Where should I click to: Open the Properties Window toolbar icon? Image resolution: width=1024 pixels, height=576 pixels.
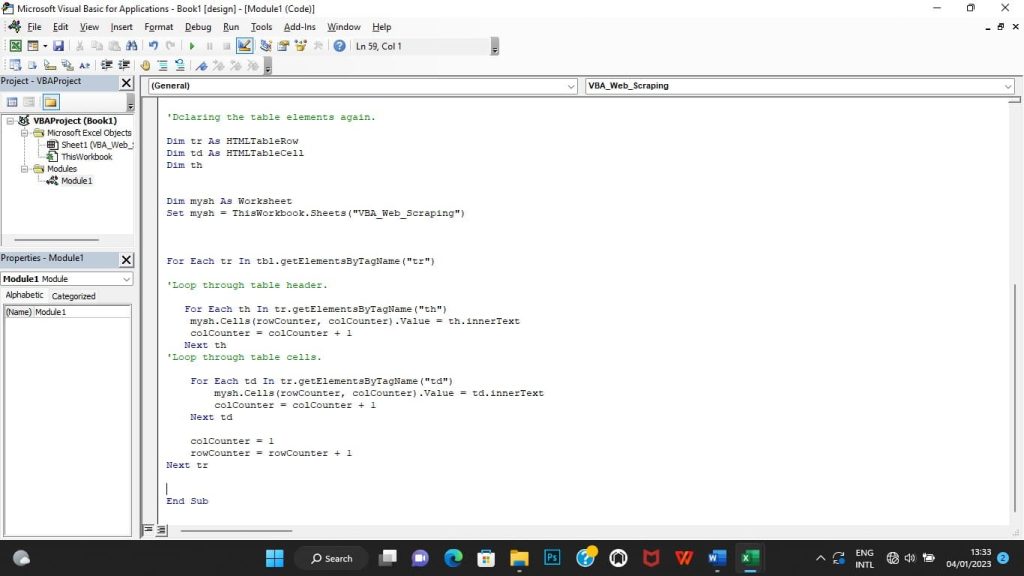pos(283,46)
